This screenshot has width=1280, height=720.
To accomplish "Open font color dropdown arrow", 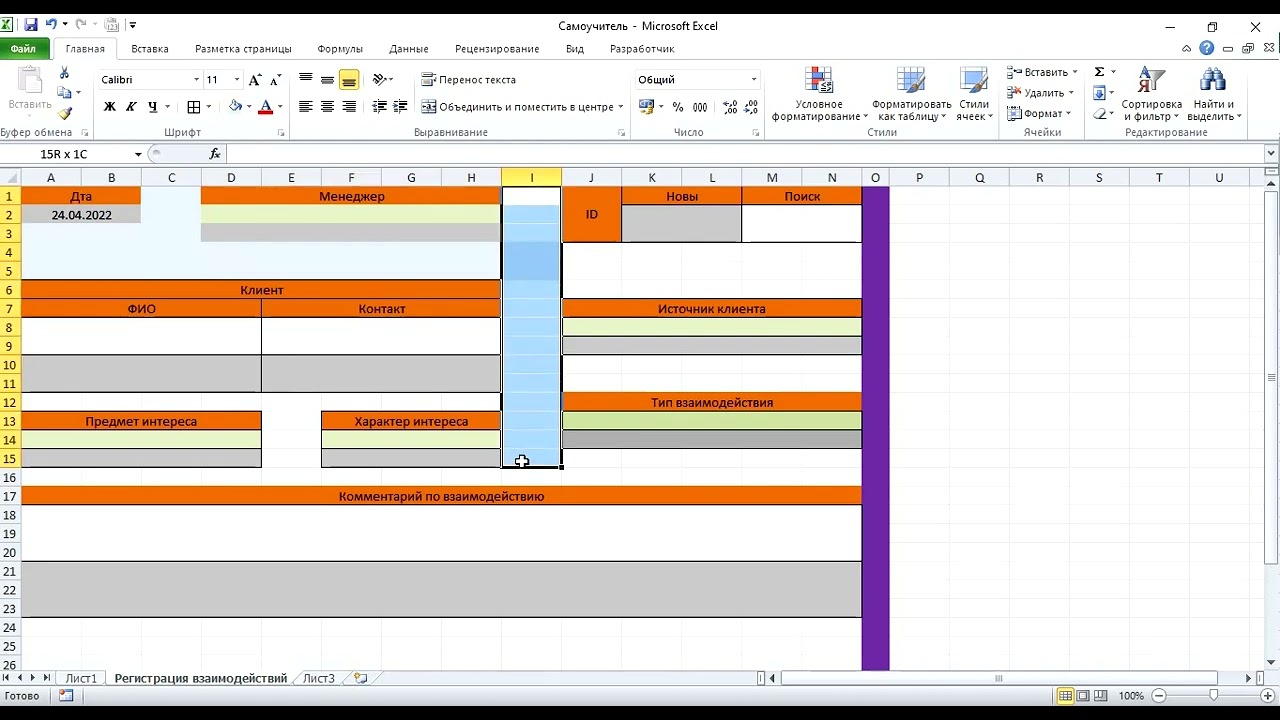I will (x=280, y=107).
